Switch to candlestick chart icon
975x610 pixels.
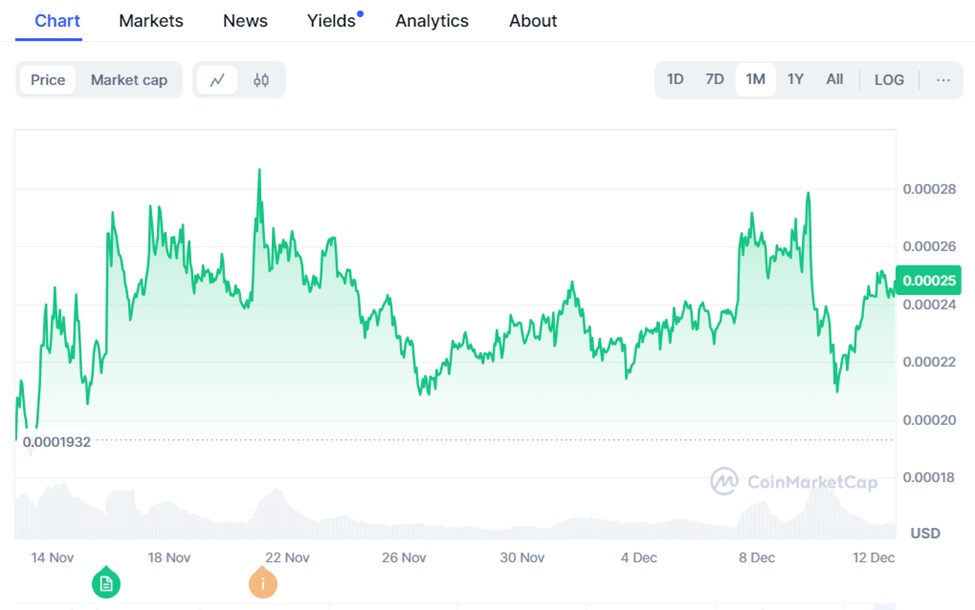pyautogui.click(x=261, y=80)
